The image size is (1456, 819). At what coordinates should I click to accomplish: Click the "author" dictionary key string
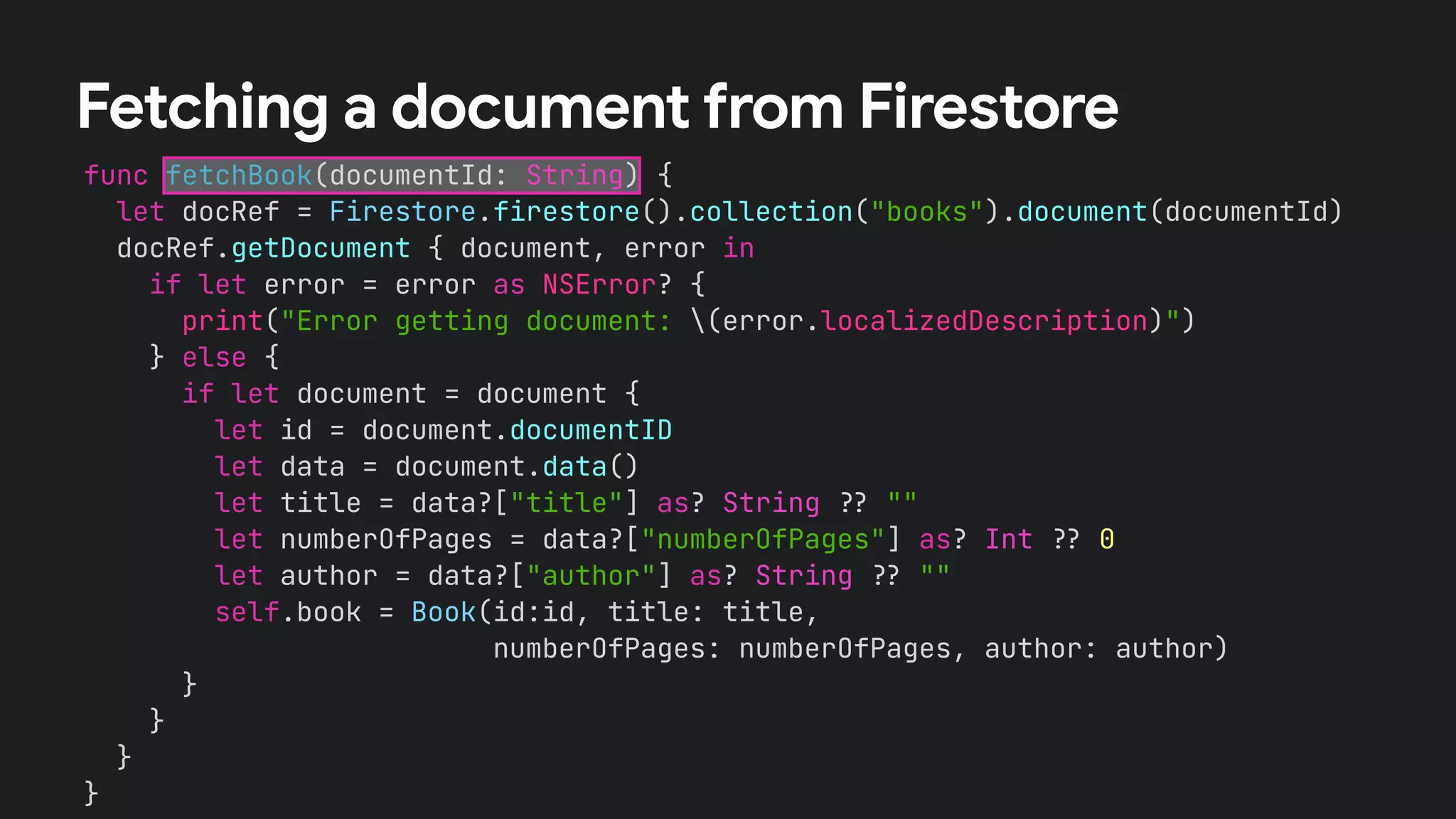point(591,575)
